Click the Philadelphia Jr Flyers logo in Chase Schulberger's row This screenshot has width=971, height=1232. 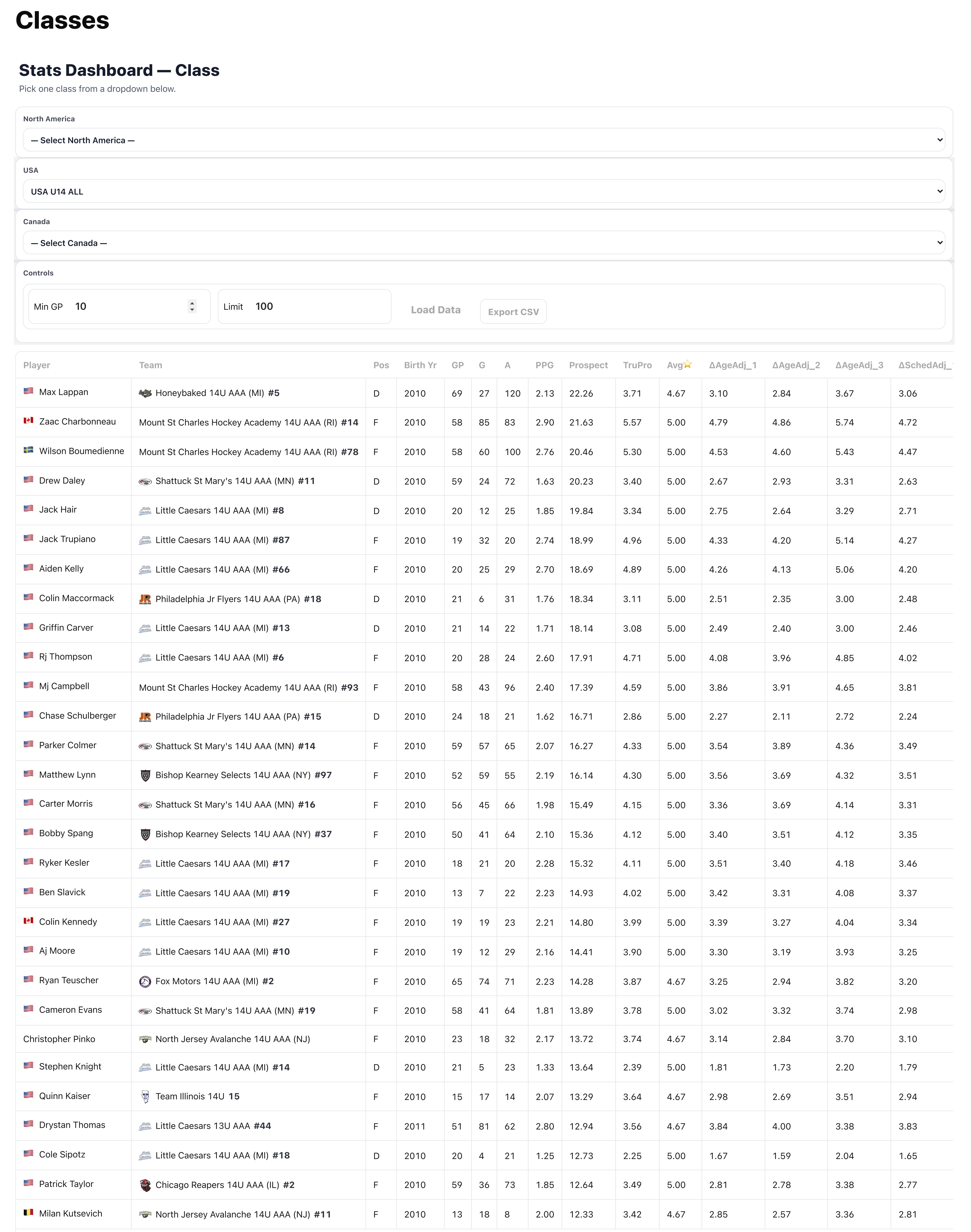145,717
